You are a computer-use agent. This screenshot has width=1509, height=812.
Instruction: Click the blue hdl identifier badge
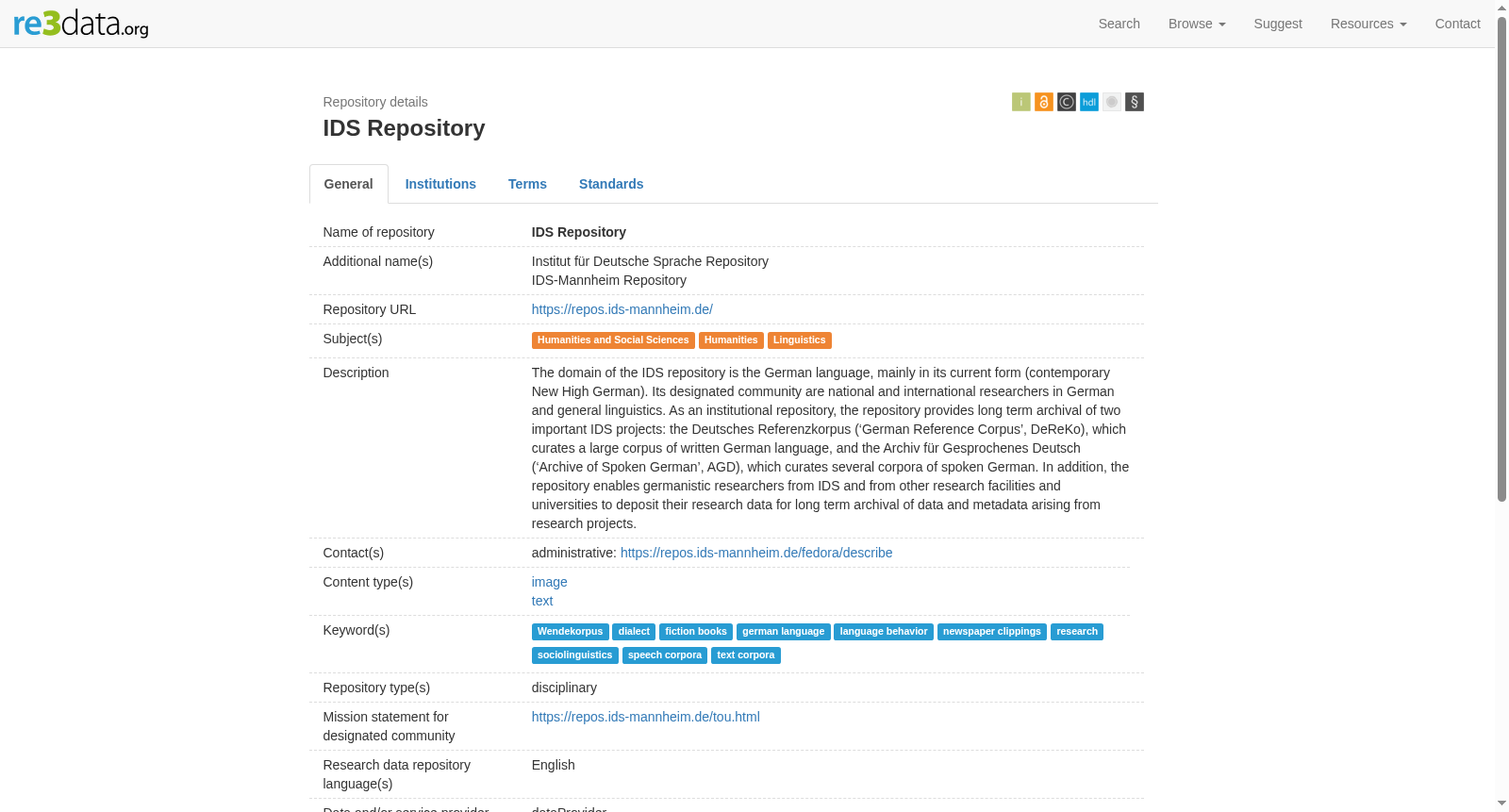[1089, 102]
